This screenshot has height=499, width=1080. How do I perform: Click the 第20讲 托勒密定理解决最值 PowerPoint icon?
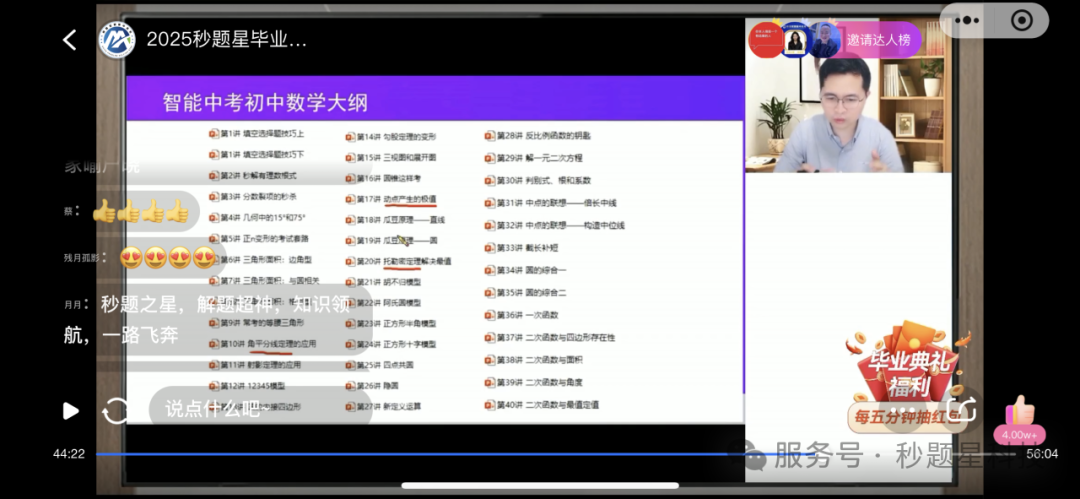click(350, 261)
